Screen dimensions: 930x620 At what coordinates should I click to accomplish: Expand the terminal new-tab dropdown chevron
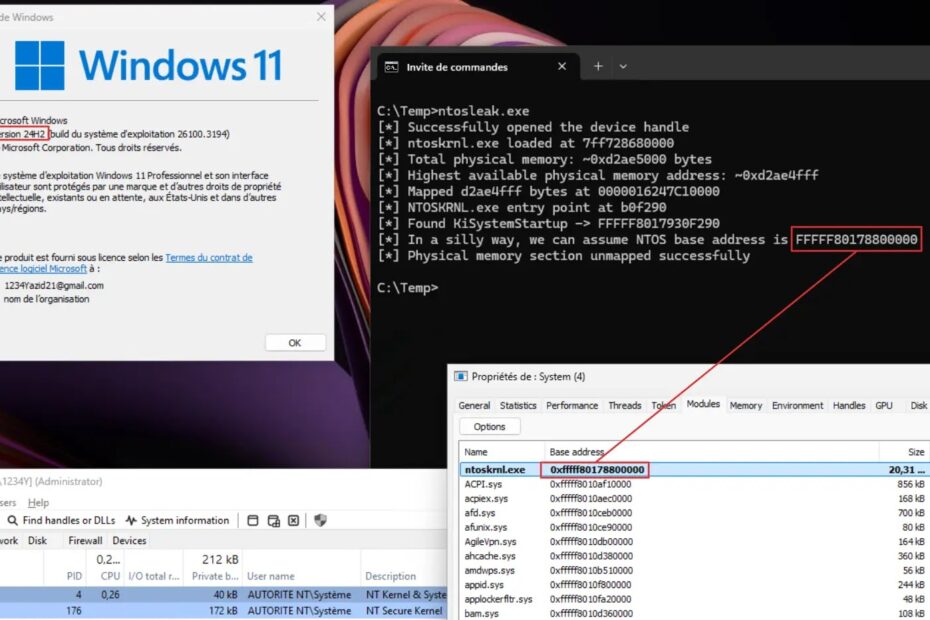point(623,66)
